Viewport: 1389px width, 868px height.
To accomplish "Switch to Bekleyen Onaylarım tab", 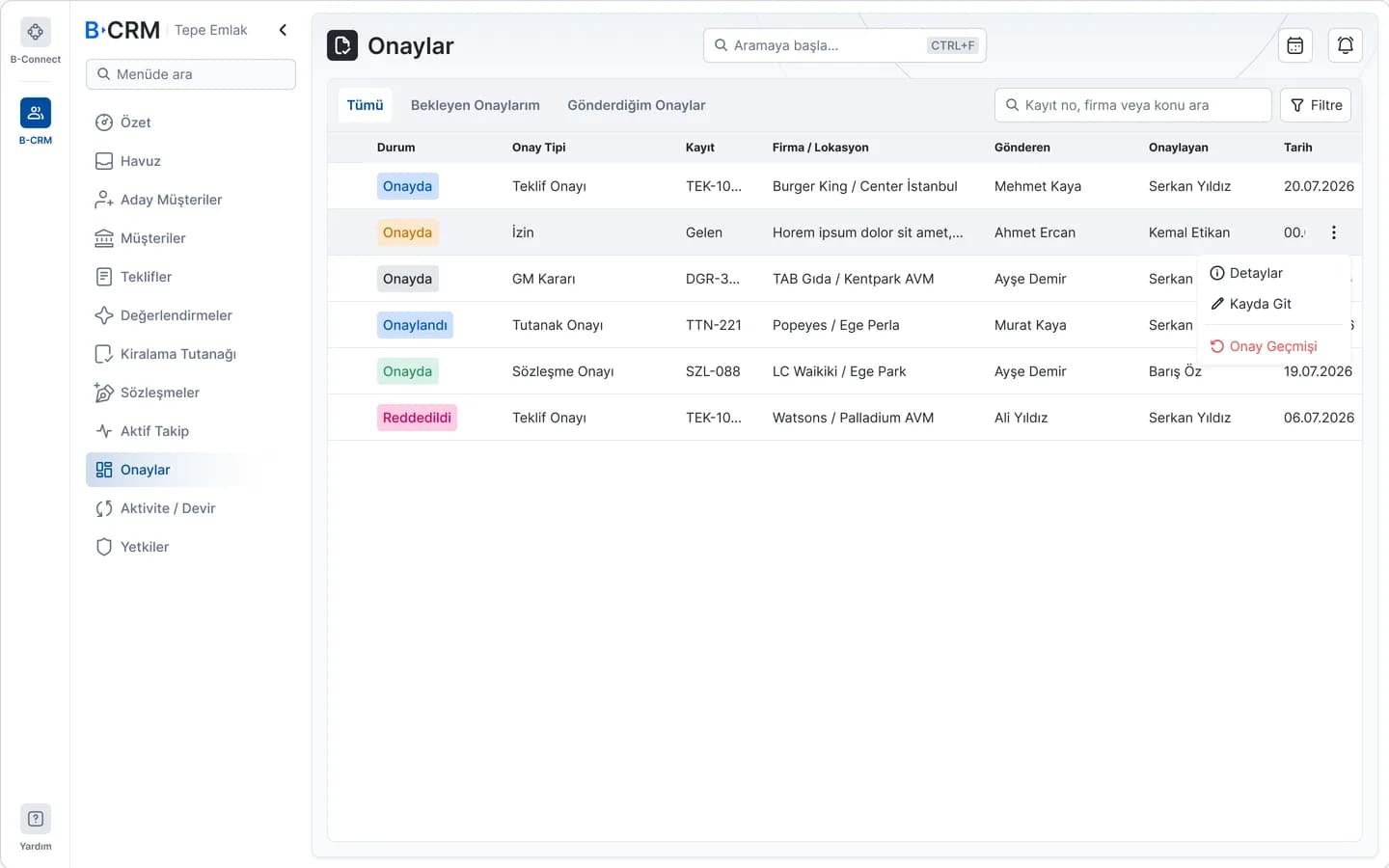I will (x=476, y=105).
